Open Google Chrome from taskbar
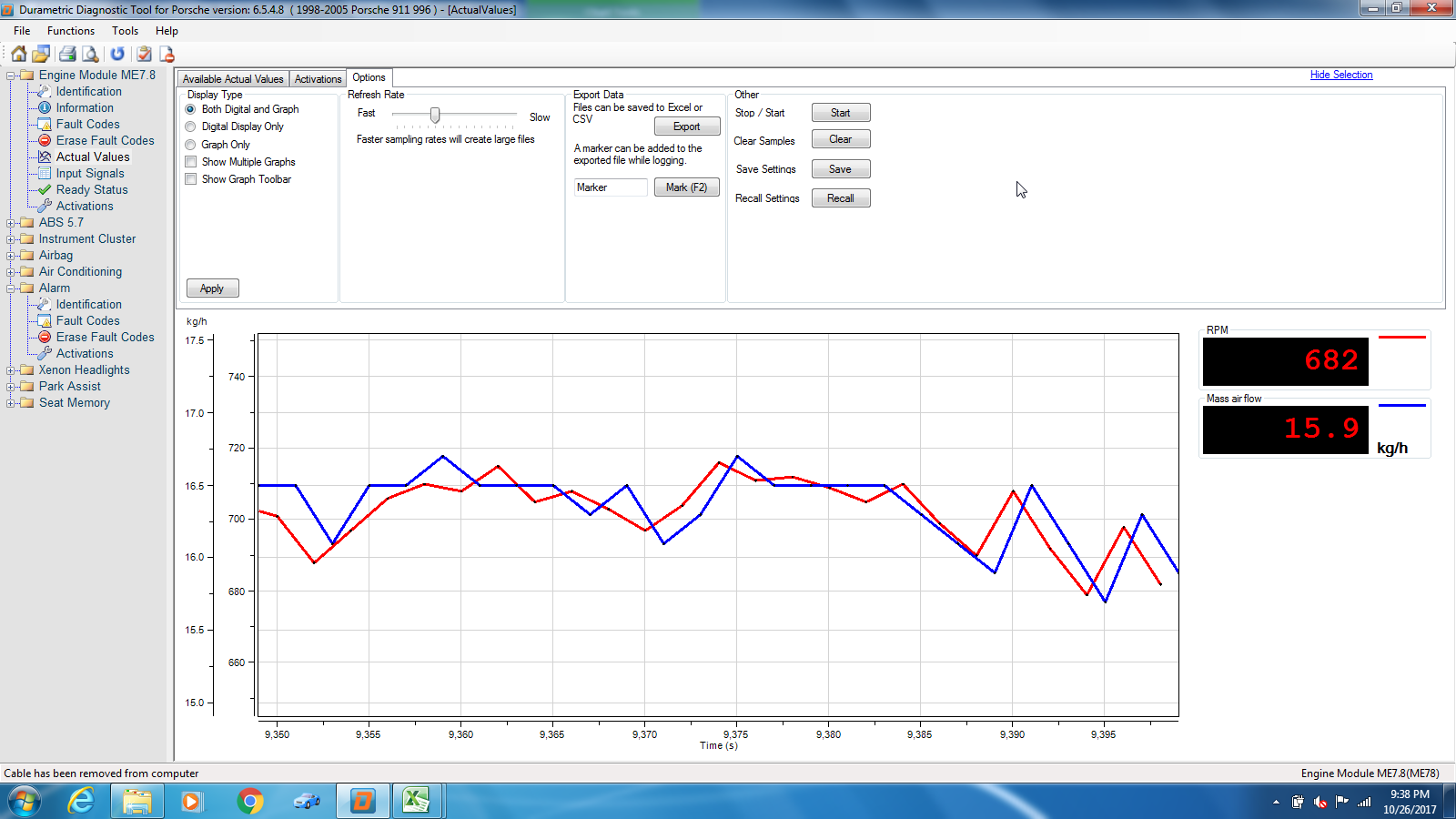 [249, 801]
